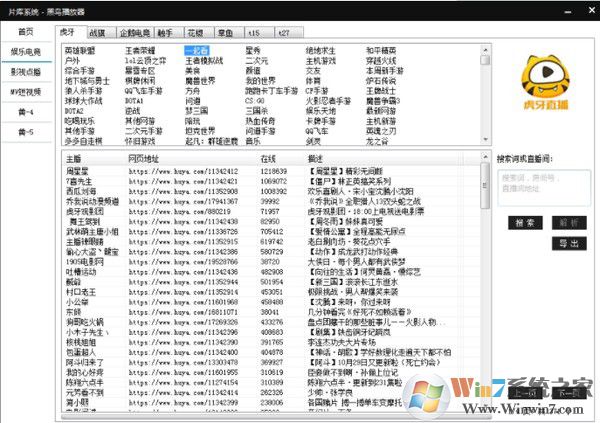Image resolution: width=600 pixels, height=423 pixels.
Task: Click the Huya tiger logo icon
Action: click(545, 82)
